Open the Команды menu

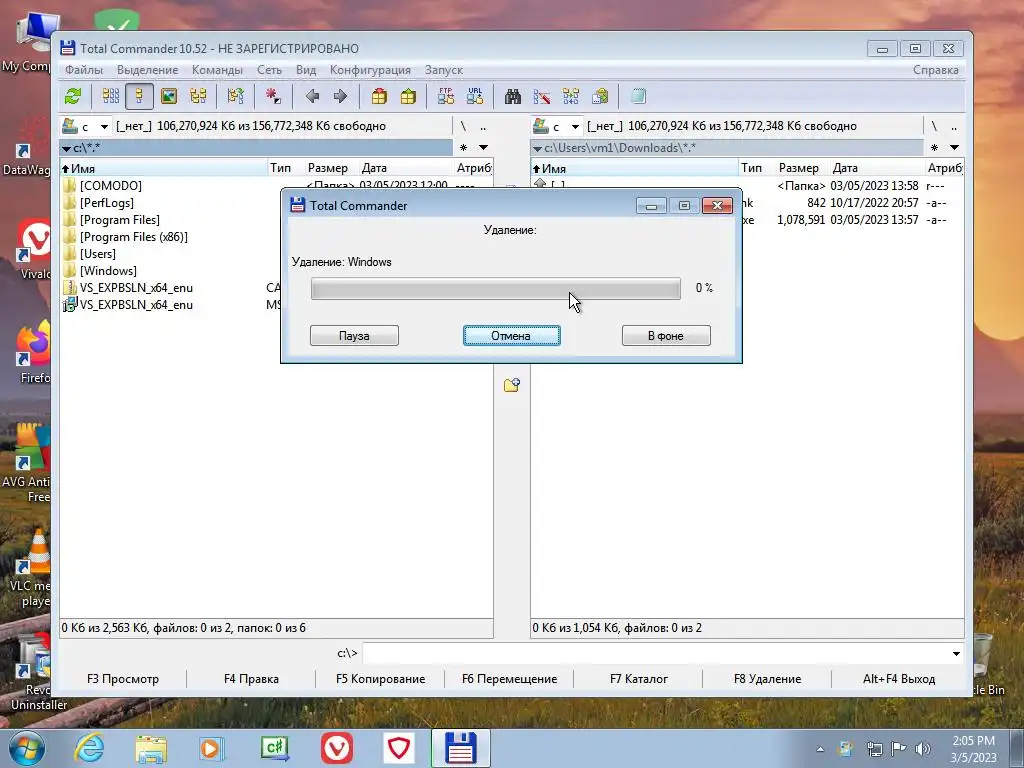(217, 70)
